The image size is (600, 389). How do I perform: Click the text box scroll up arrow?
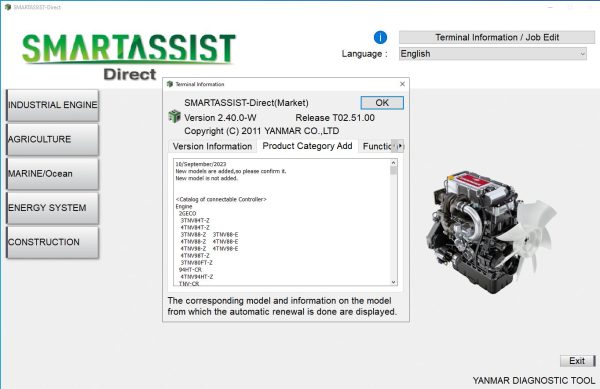pos(393,163)
